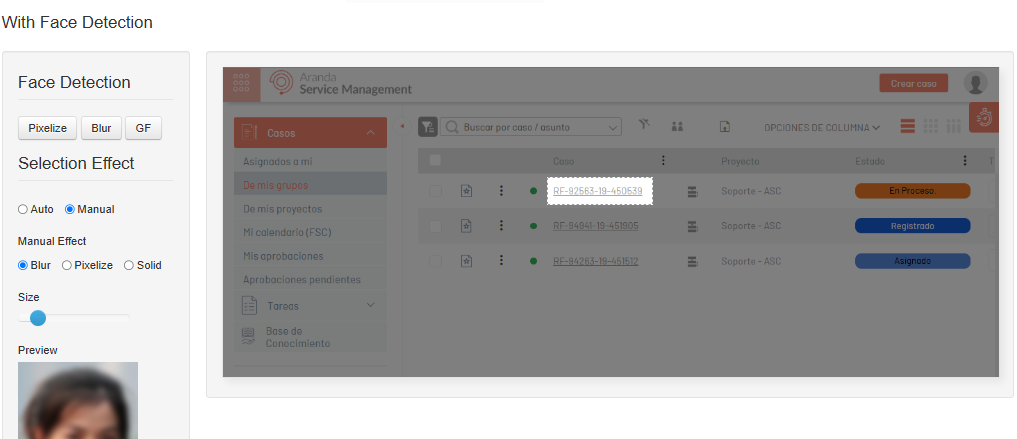
Task: Open the Opciones de Columna dropdown
Action: tap(822, 127)
